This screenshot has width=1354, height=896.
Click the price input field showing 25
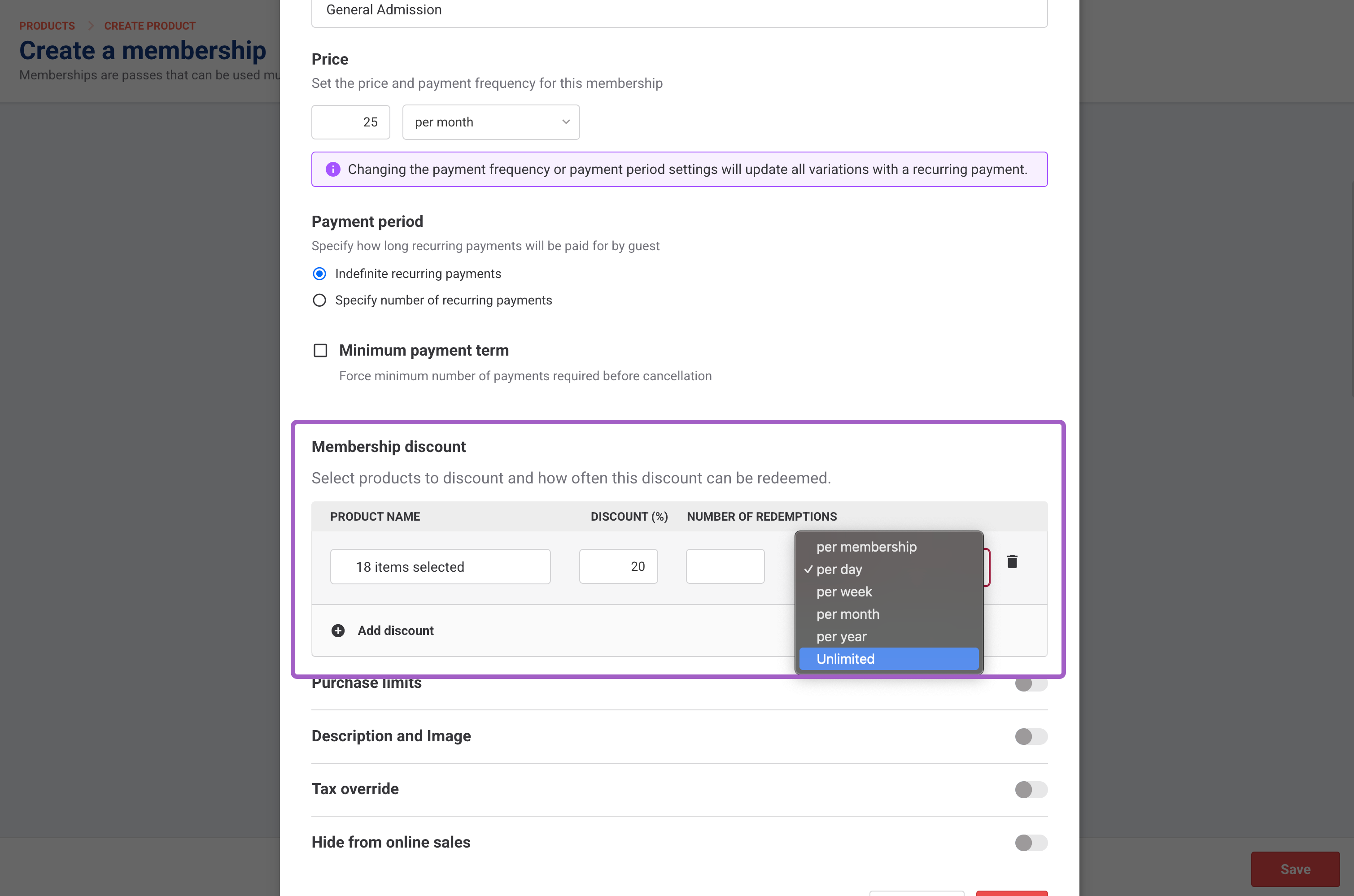coord(350,122)
